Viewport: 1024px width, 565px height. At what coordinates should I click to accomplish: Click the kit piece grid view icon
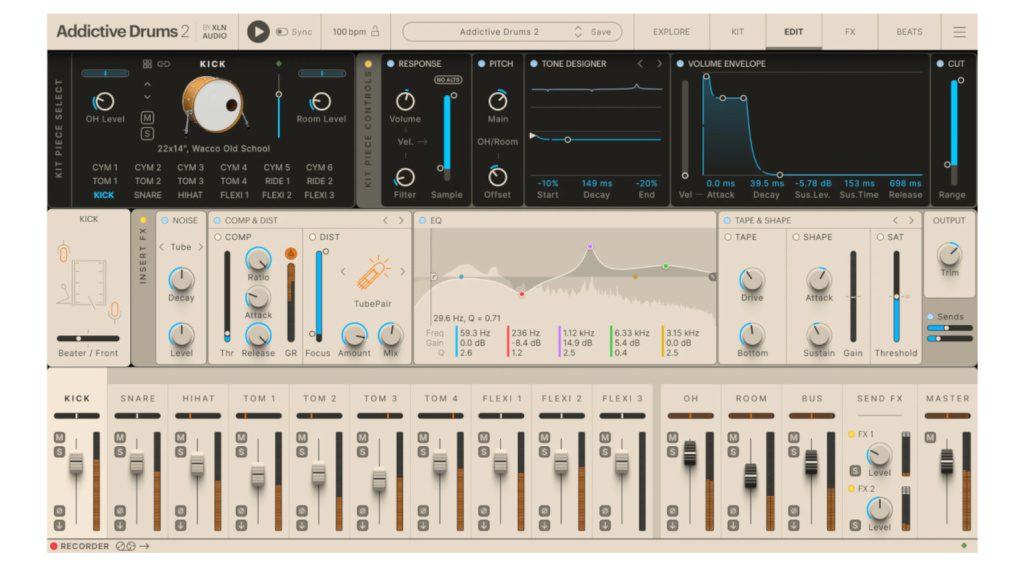click(x=147, y=64)
